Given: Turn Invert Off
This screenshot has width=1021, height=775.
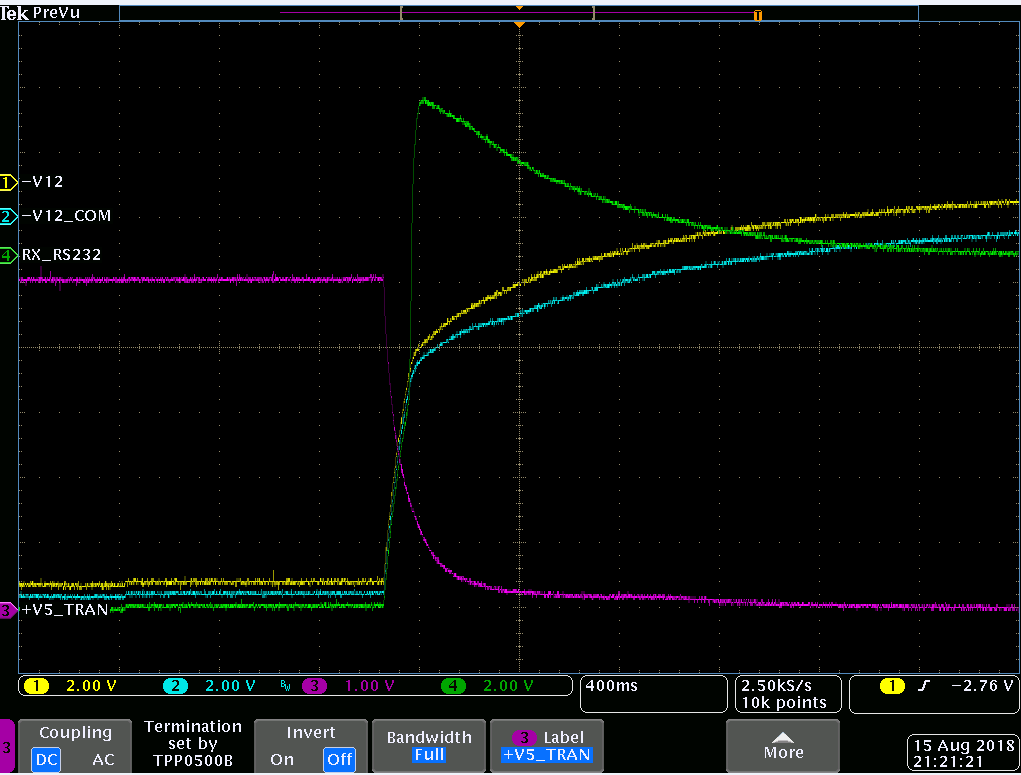Looking at the screenshot, I should click(339, 759).
